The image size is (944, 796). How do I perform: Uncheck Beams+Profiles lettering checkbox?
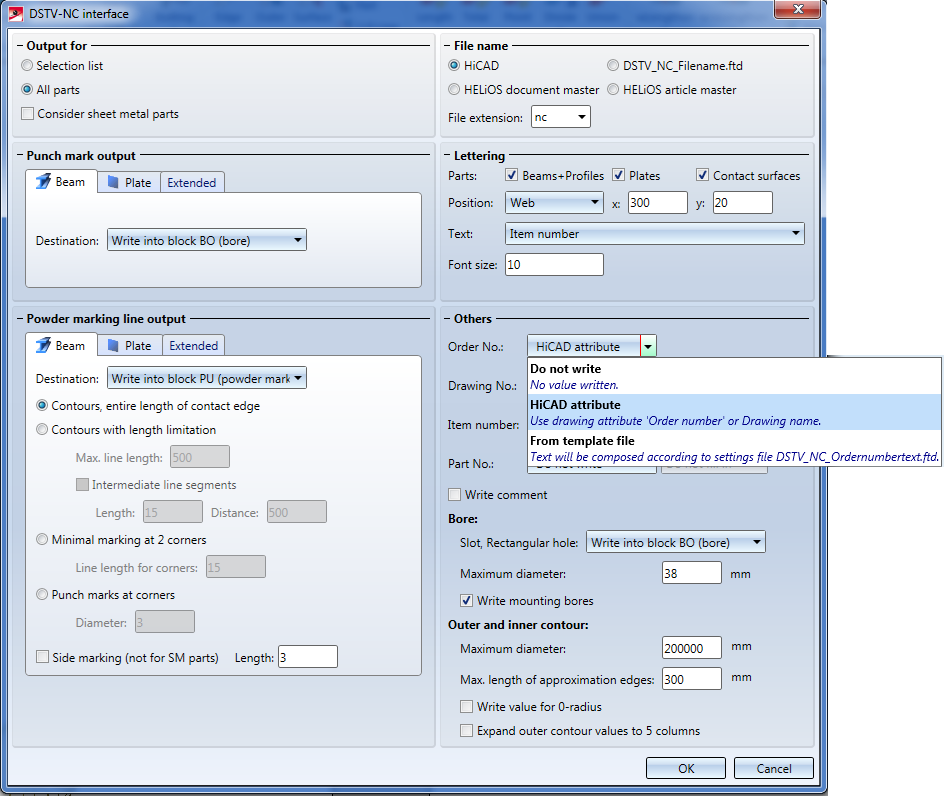point(512,175)
